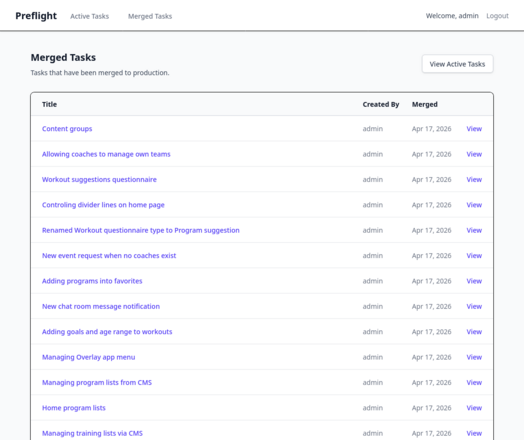Open Controling divider lines on home page

coord(103,205)
